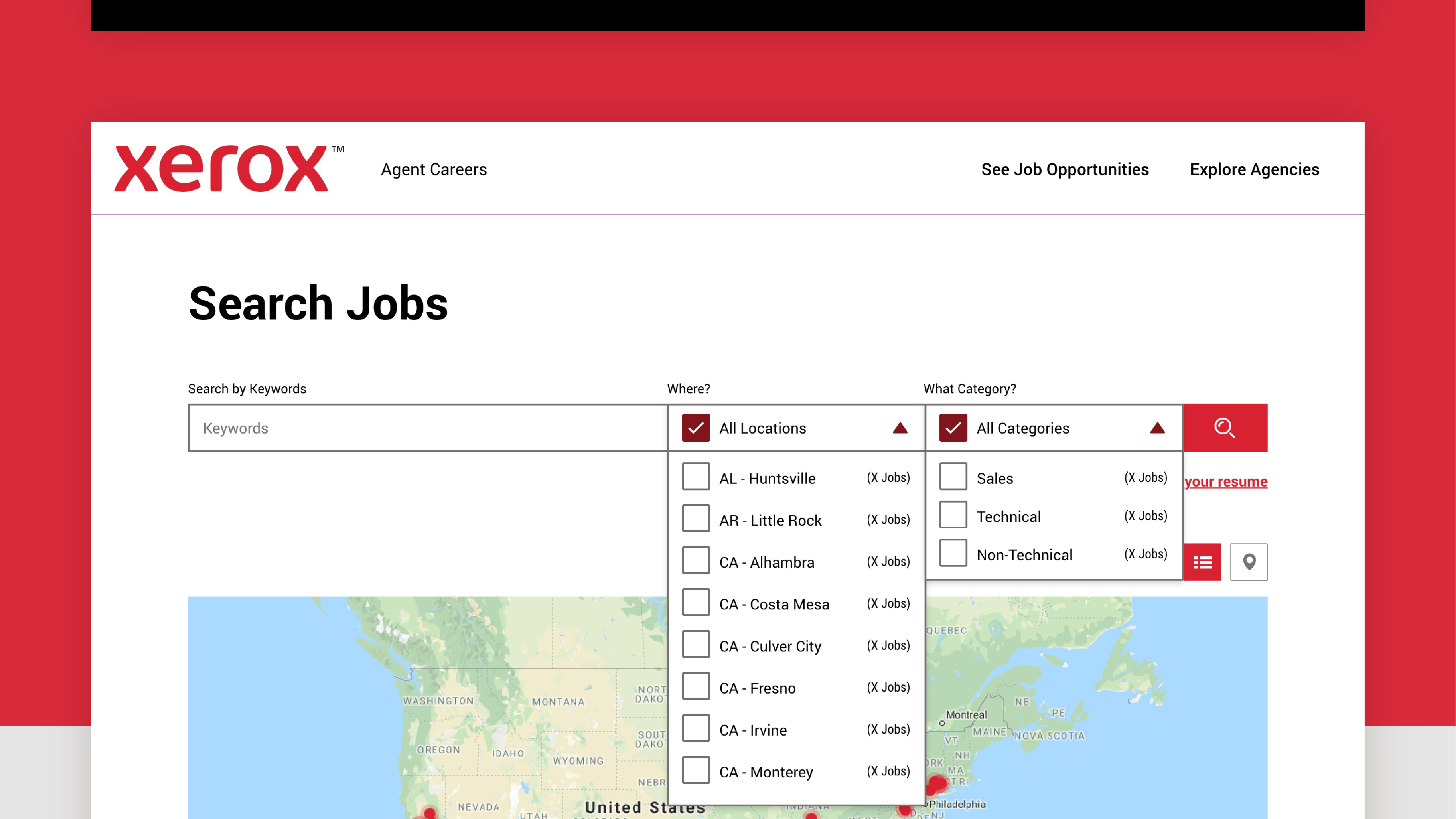Screen dimensions: 1456x819
Task: Tick the Sales category checkbox
Action: (x=953, y=476)
